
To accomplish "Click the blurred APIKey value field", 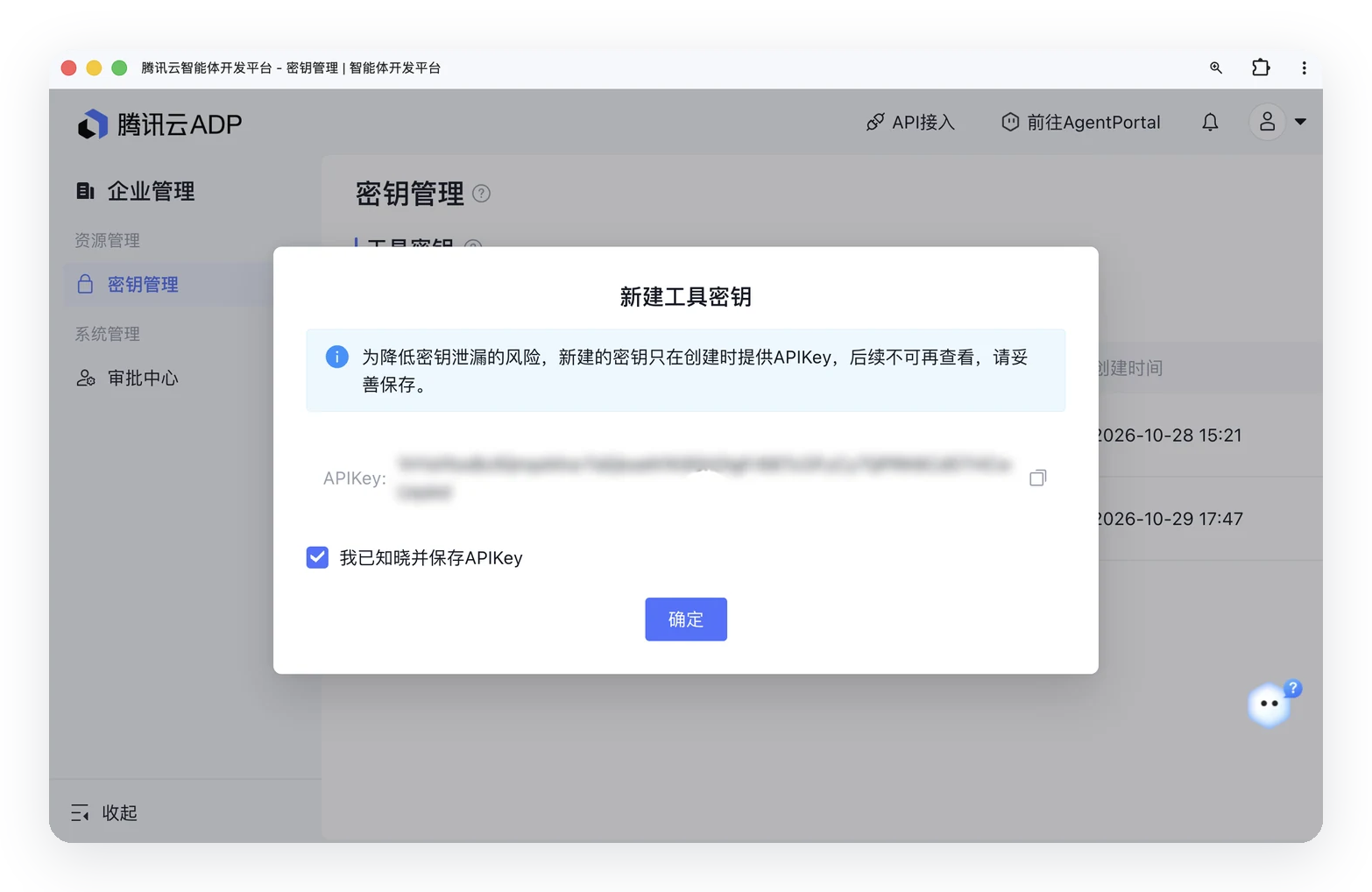I will pyautogui.click(x=704, y=478).
